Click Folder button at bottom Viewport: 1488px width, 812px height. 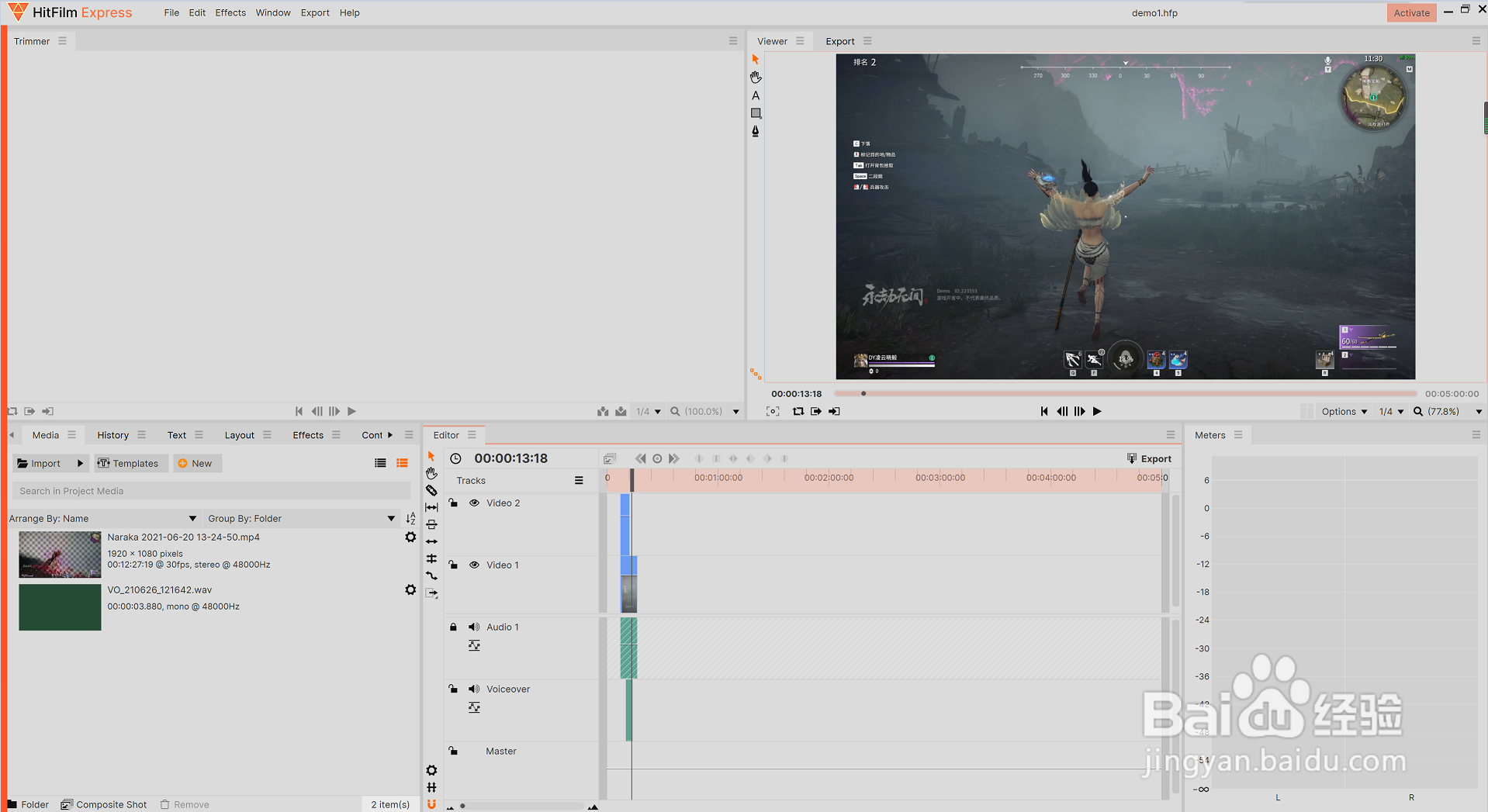[28, 804]
